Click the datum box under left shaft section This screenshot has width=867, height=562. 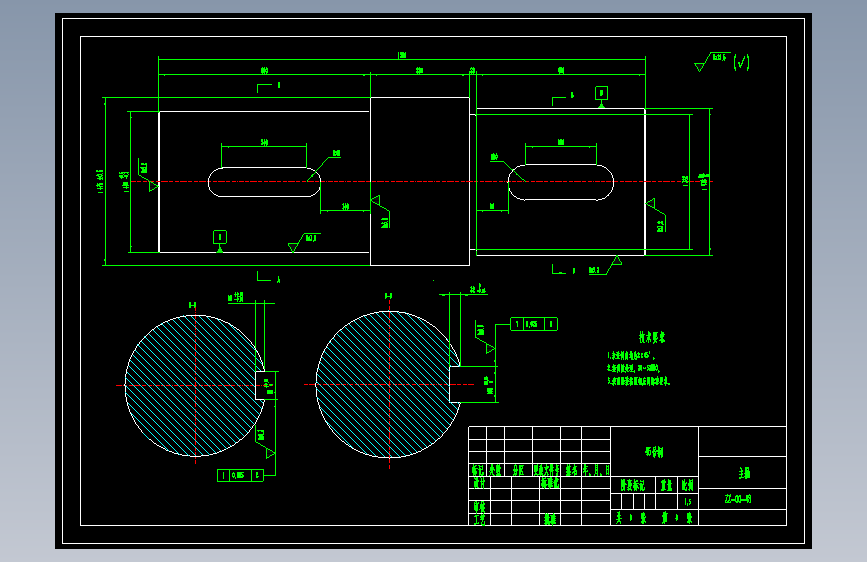tap(220, 237)
